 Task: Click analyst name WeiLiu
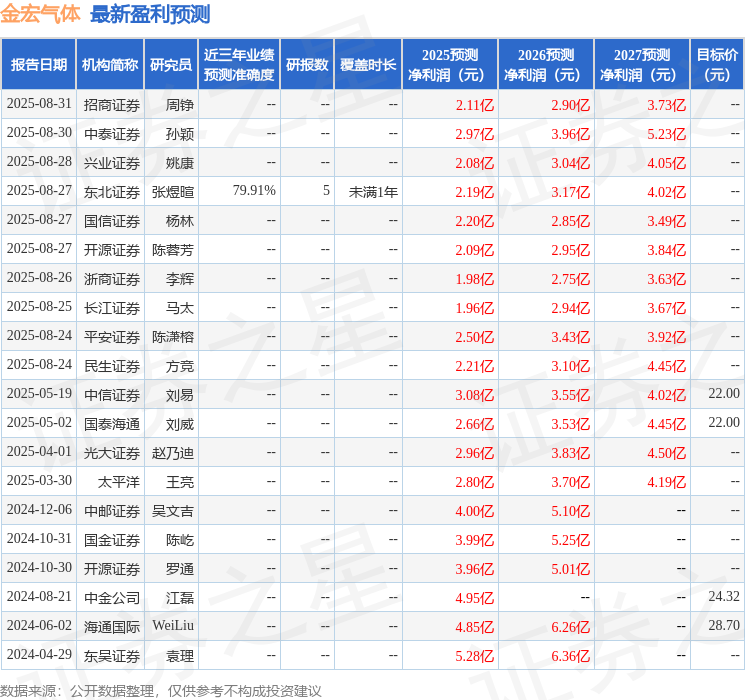click(173, 625)
